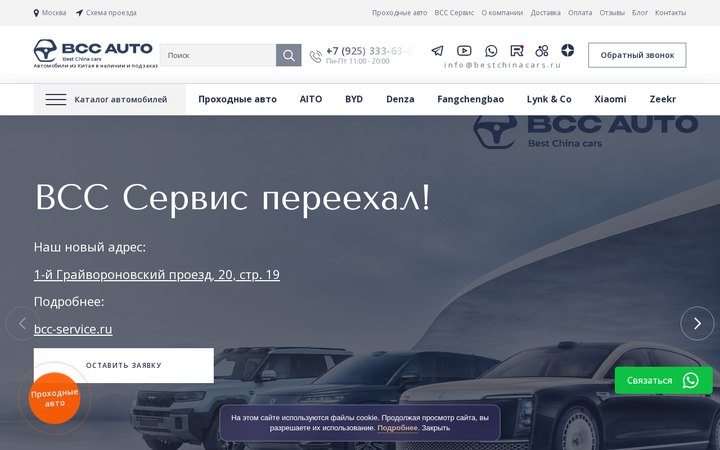This screenshot has width=720, height=450.
Task: Open the О компании link
Action: point(502,13)
